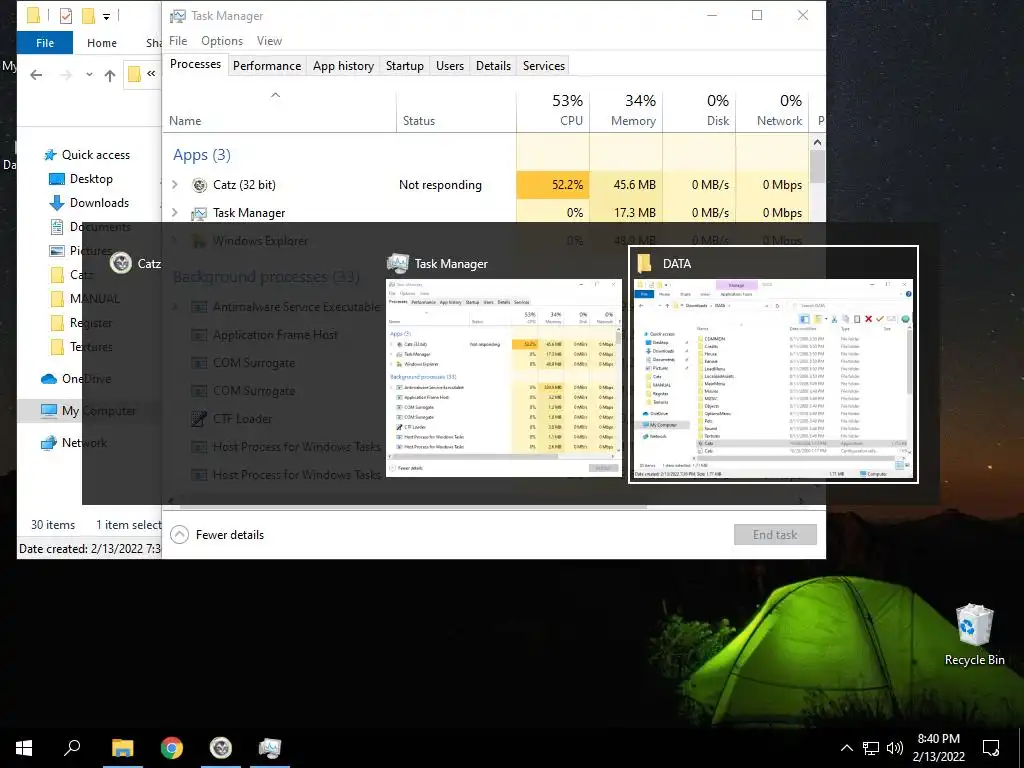Image resolution: width=1024 pixels, height=768 pixels.
Task: Open the Home ribbon tab in File Explorer
Action: pos(102,42)
